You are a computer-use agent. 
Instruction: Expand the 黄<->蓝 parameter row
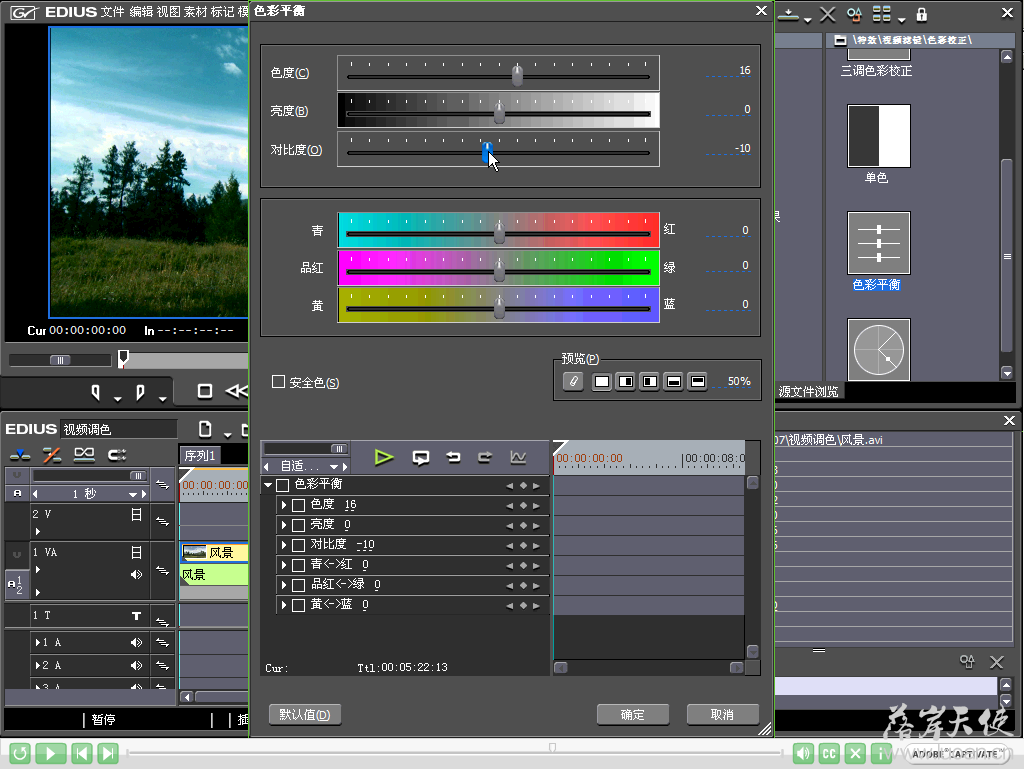point(283,605)
